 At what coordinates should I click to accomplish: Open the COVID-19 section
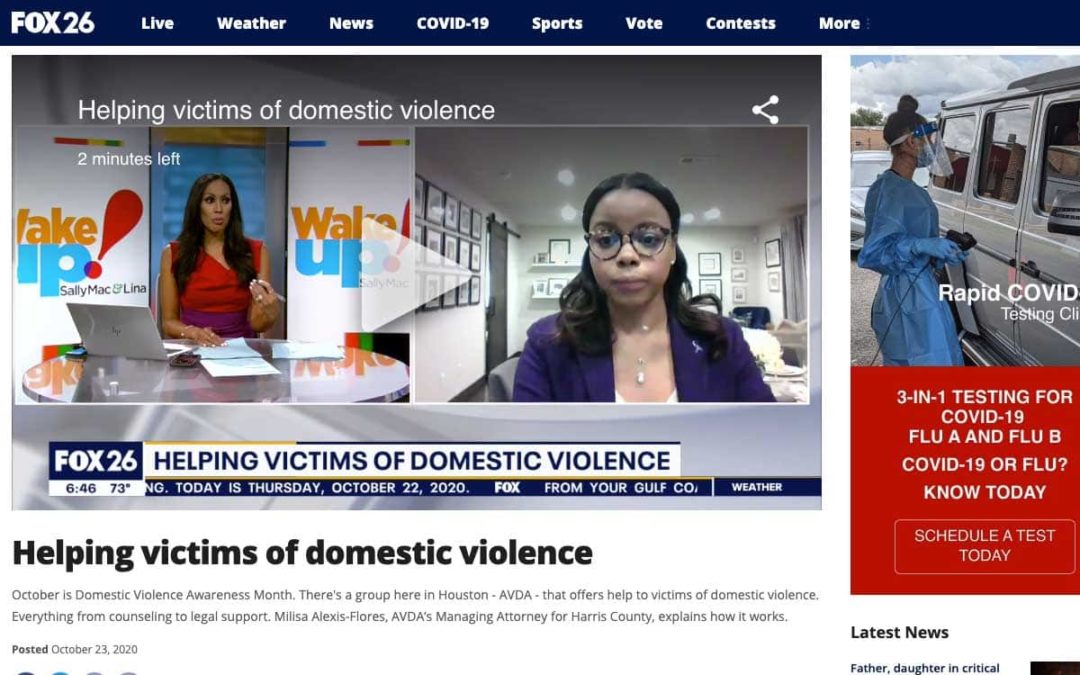coord(453,23)
